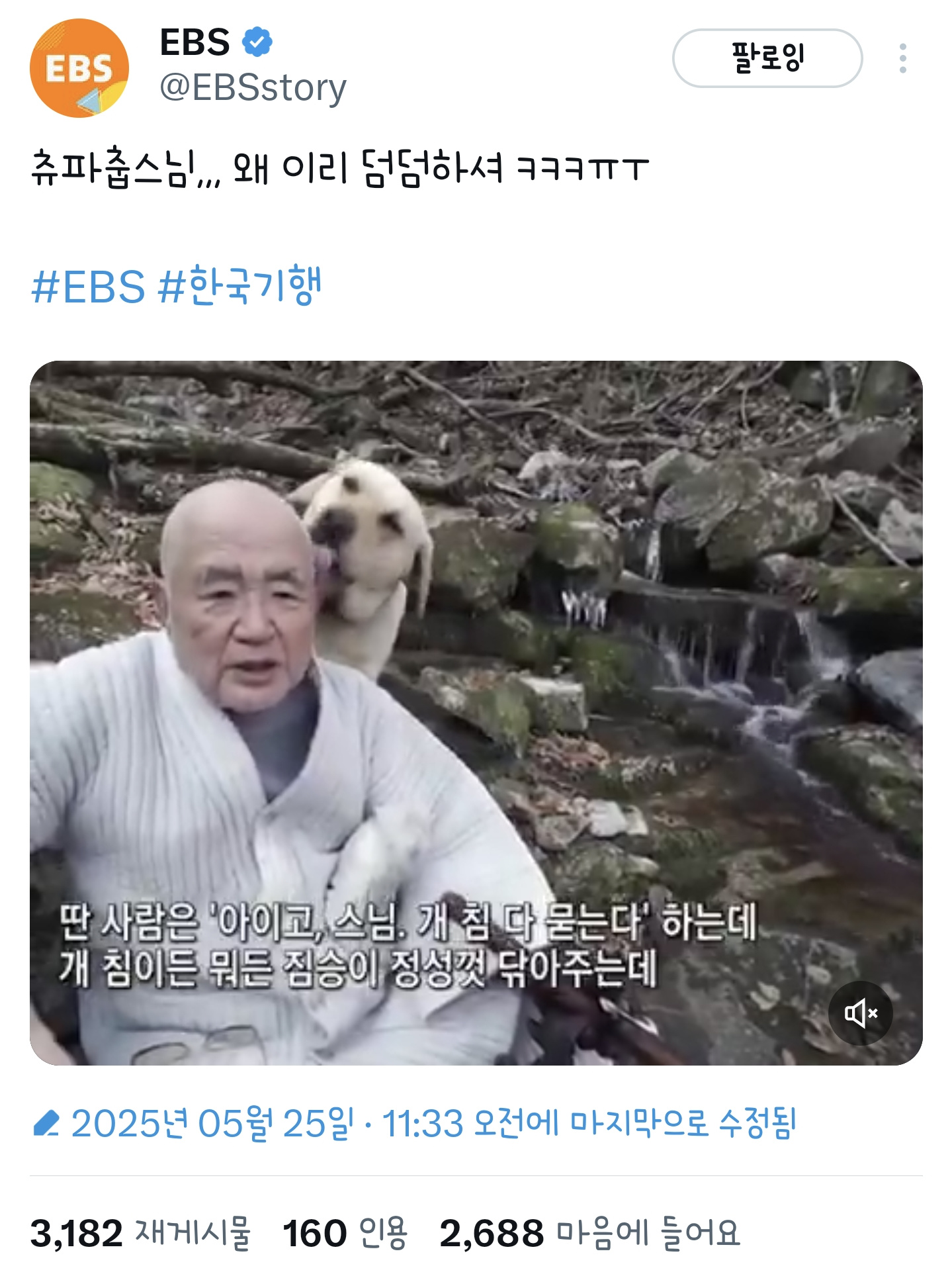This screenshot has height=1280, width=952.
Task: Open the 마지막으로 수정됨 edit history
Action: [x=683, y=1123]
